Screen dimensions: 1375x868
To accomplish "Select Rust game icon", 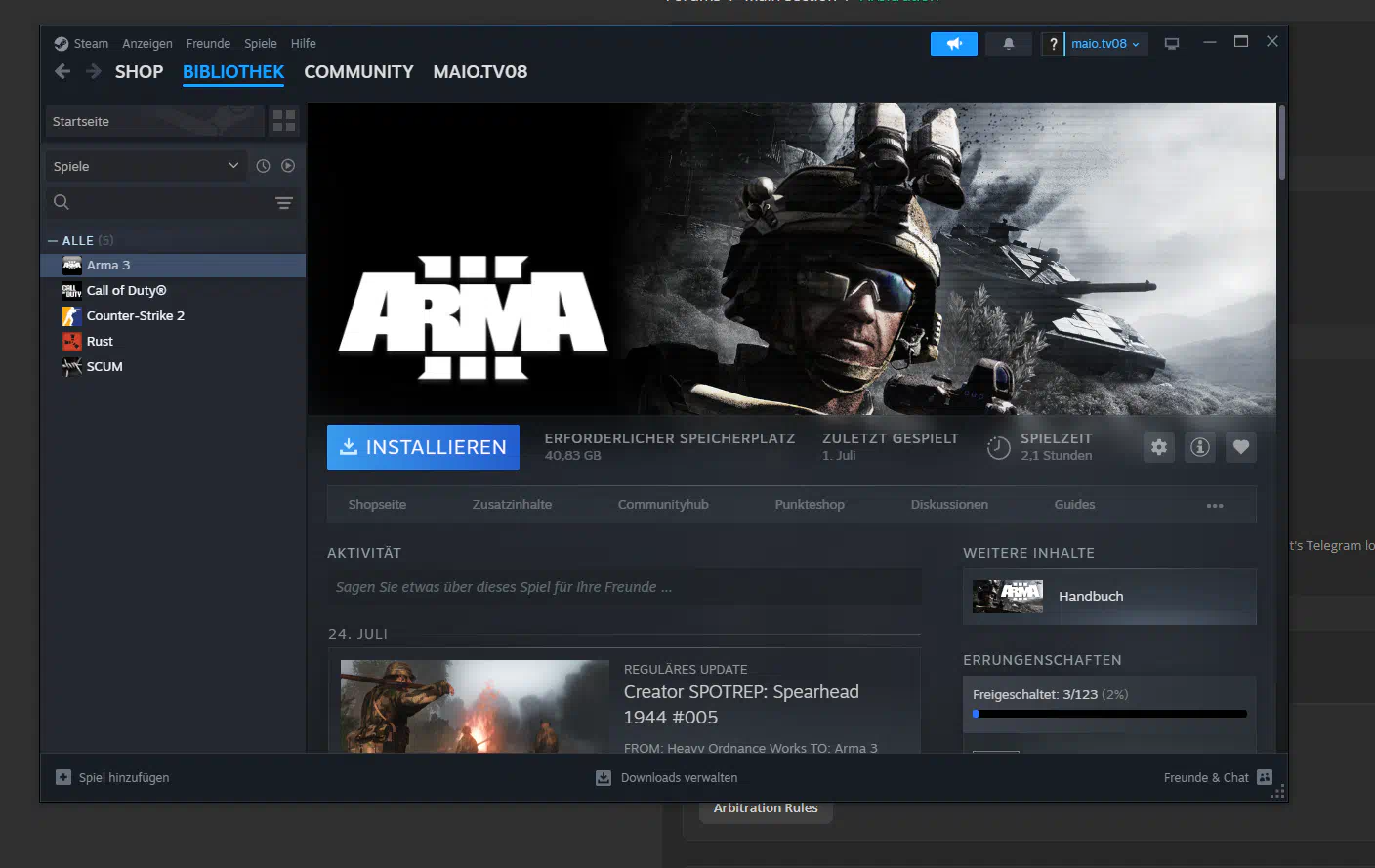I will pos(72,342).
